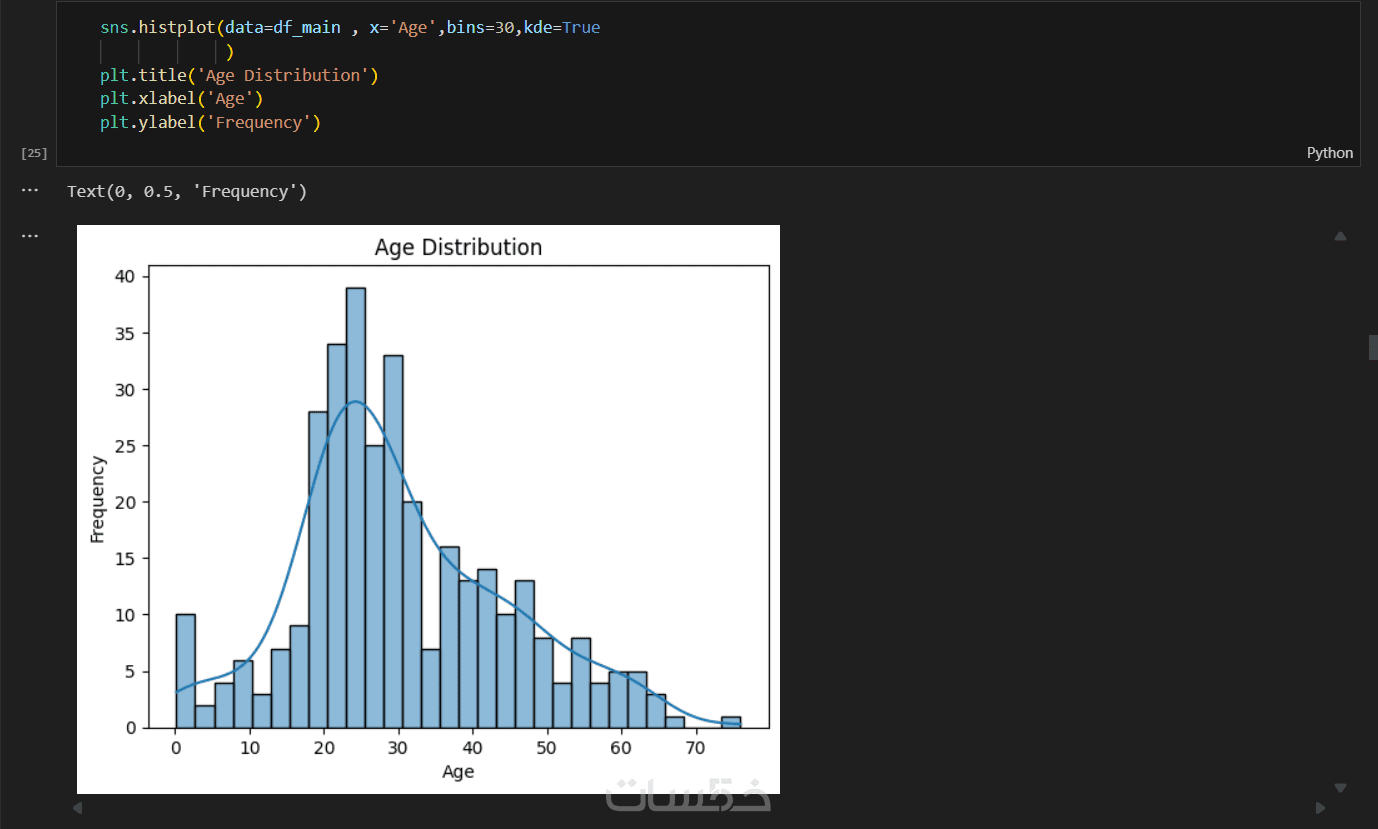Screen dimensions: 1378x829
Task: Open more actions beside the plot output
Action: click(x=30, y=236)
